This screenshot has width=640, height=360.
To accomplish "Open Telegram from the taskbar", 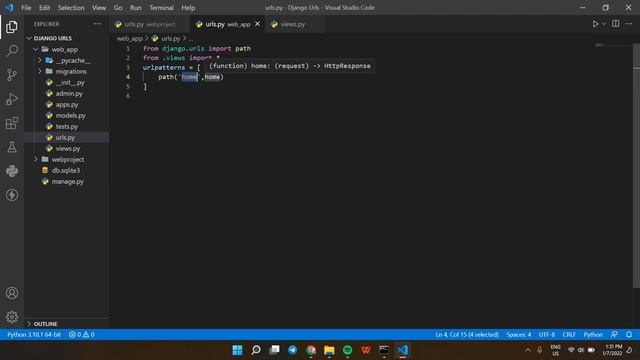I will (x=293, y=350).
